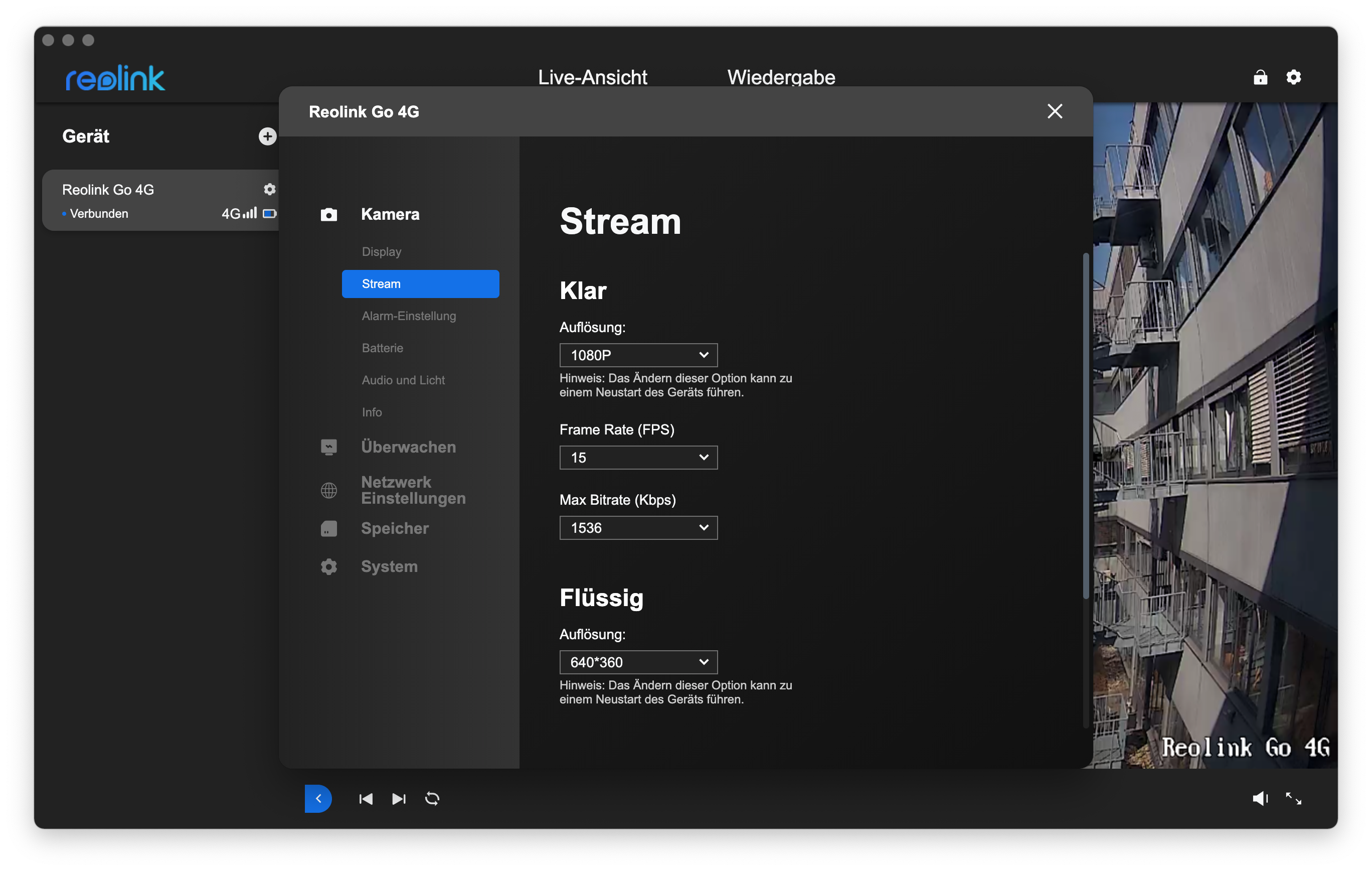Open app settings gear in the top right
1372x871 pixels.
(x=1294, y=77)
